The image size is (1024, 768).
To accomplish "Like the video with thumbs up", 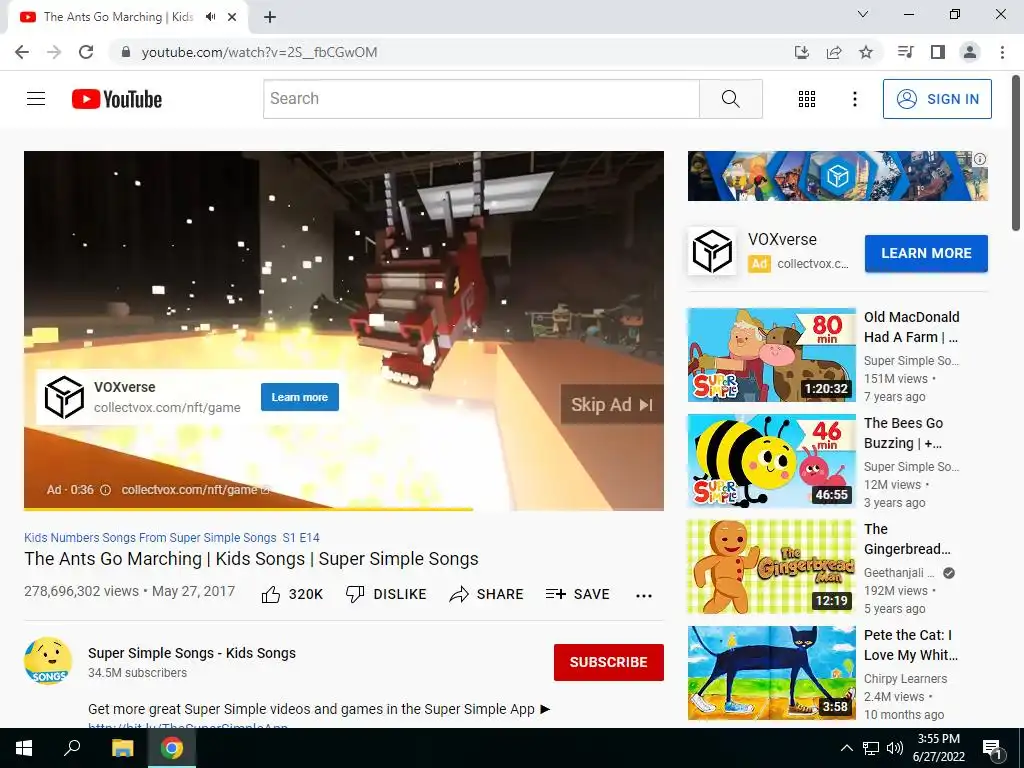I will (292, 594).
